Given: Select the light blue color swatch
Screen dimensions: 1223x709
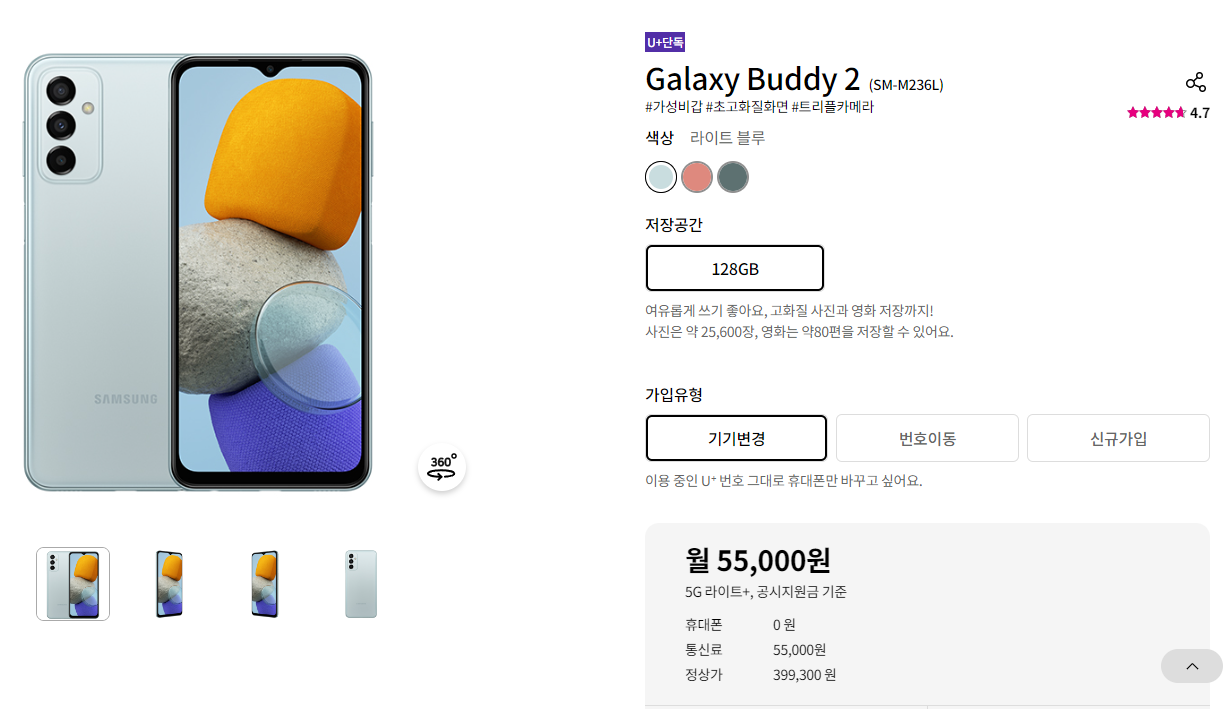Looking at the screenshot, I should (x=661, y=177).
